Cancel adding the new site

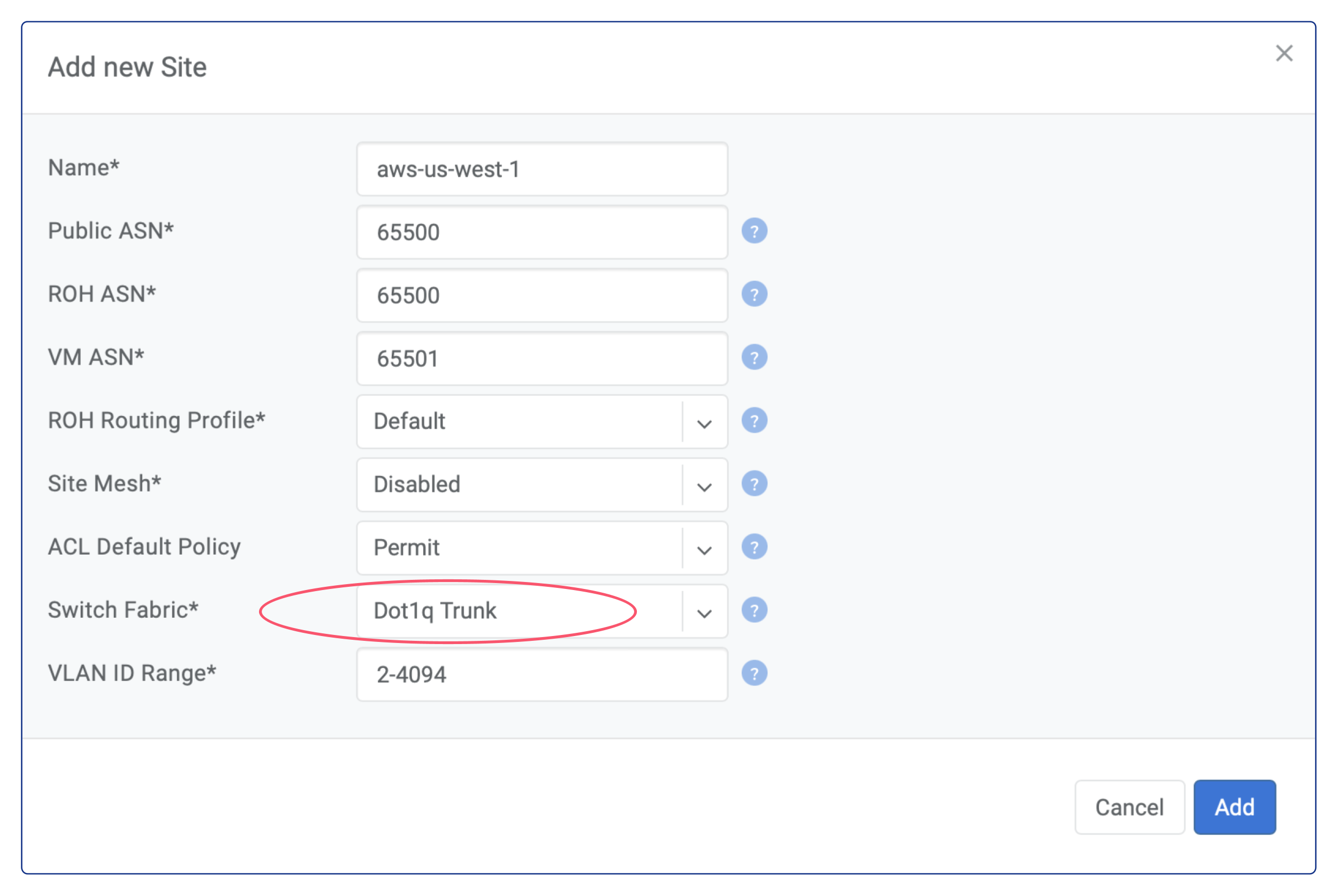coord(1129,807)
